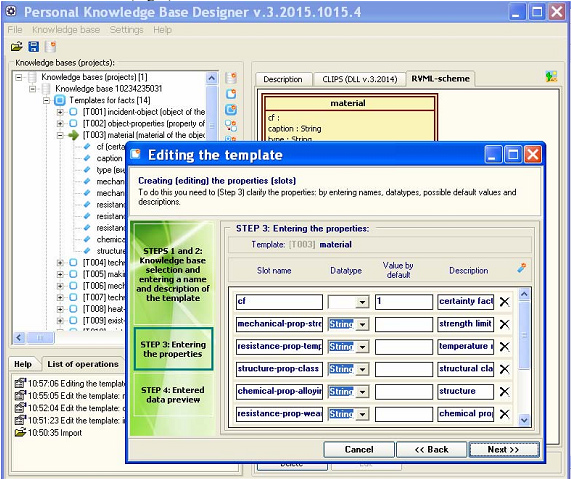
Task: Click scroll-left arrow of the tree panel
Action: (19, 338)
